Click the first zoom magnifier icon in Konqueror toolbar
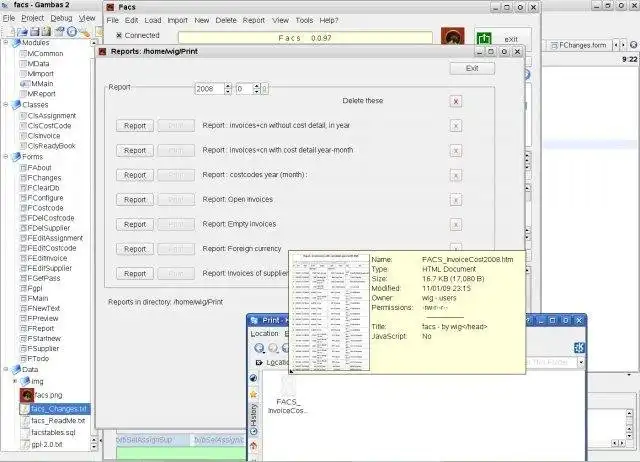 tap(259, 348)
